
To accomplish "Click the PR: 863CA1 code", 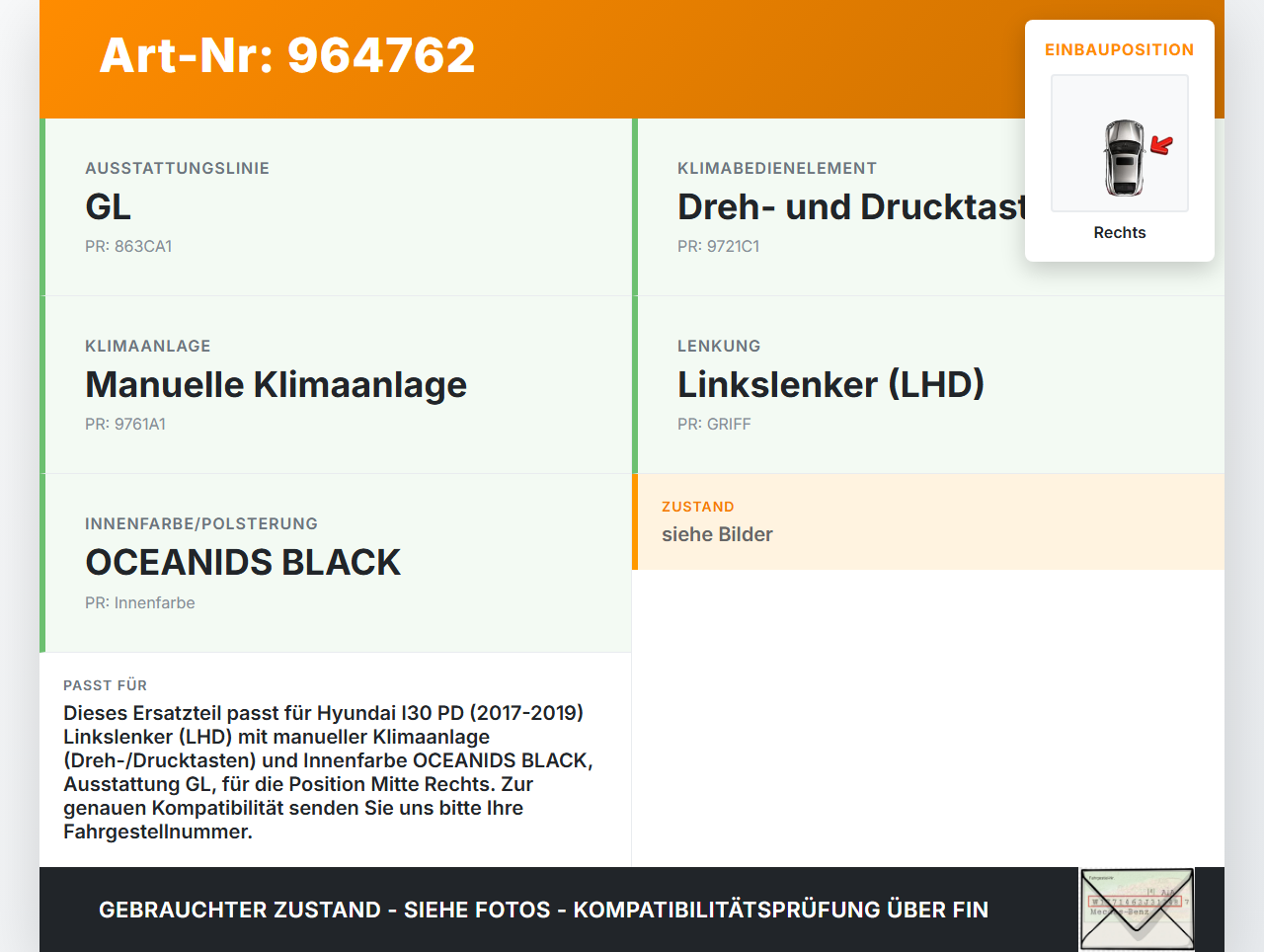I will tap(129, 246).
